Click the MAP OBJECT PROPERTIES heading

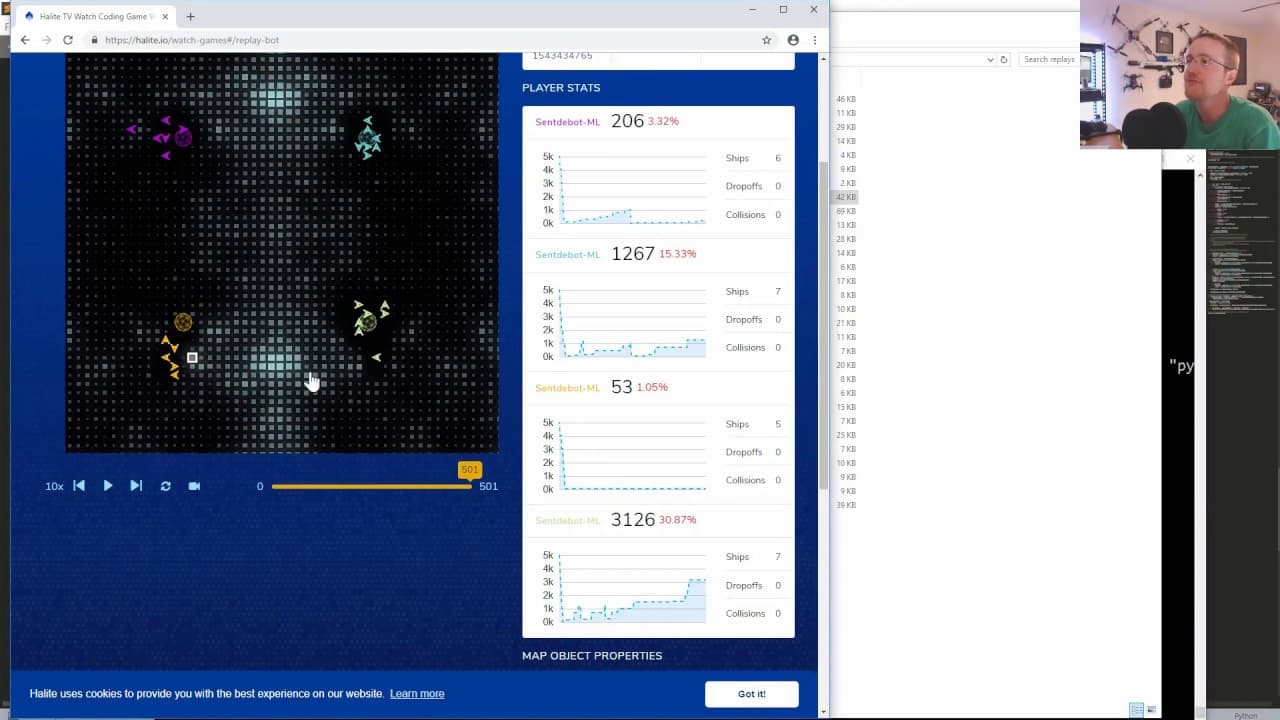(x=592, y=656)
